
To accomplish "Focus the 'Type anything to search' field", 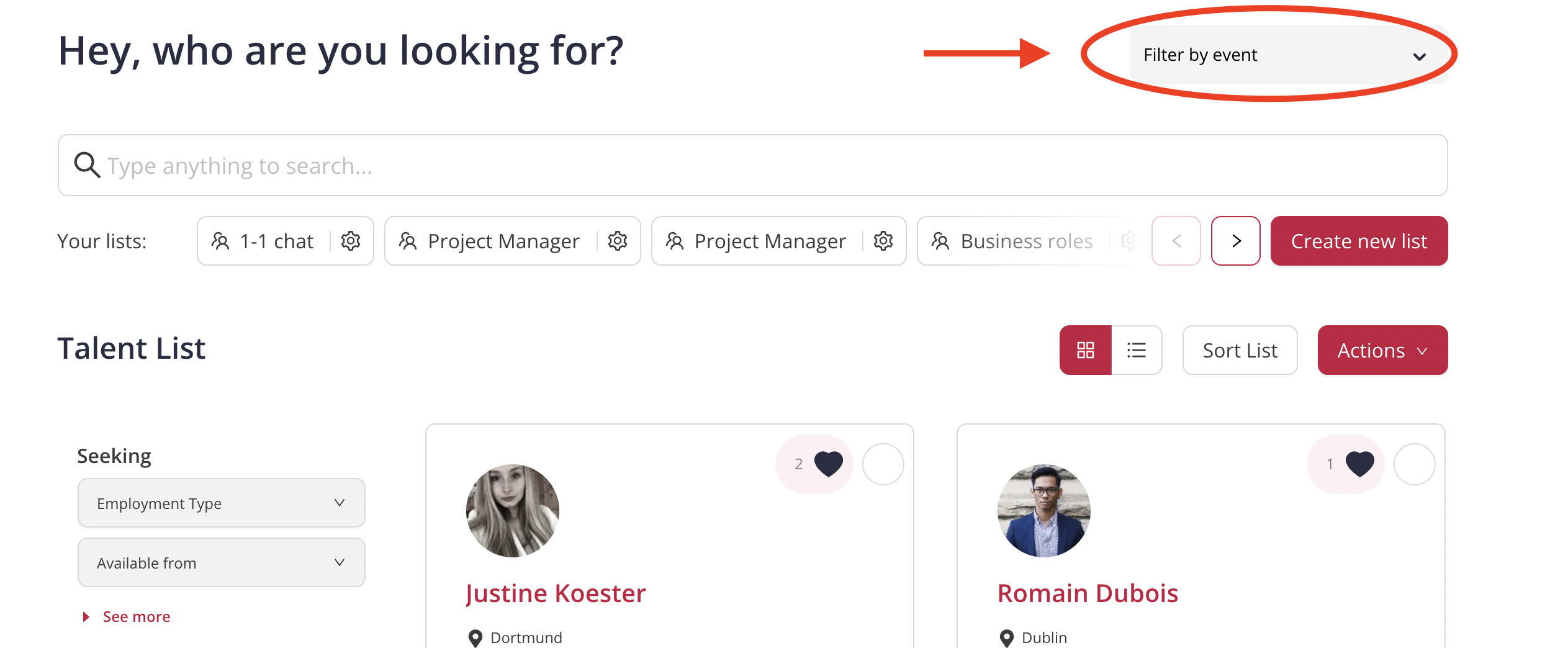I will pos(752,165).
